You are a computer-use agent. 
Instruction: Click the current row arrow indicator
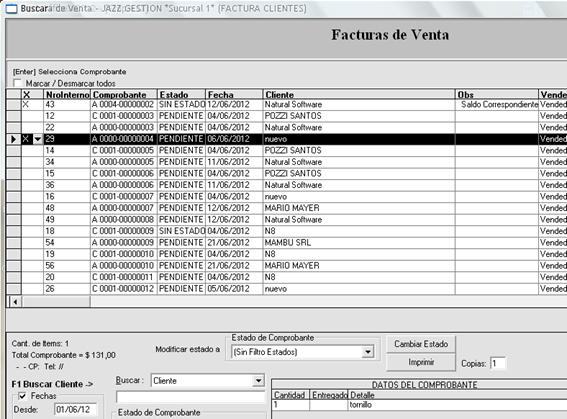[14, 139]
